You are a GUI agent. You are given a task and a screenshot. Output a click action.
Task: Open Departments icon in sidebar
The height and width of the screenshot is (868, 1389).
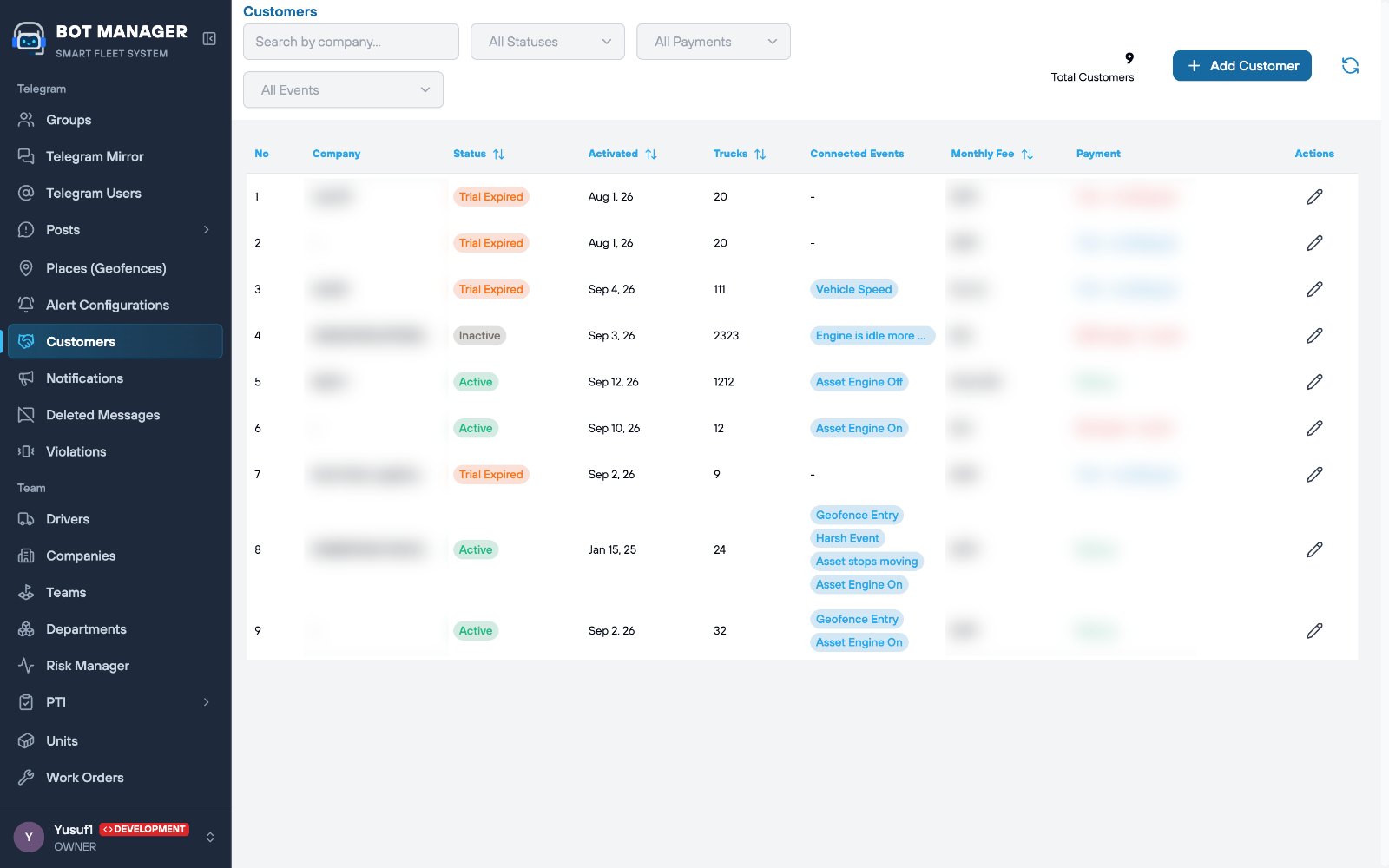coord(26,629)
